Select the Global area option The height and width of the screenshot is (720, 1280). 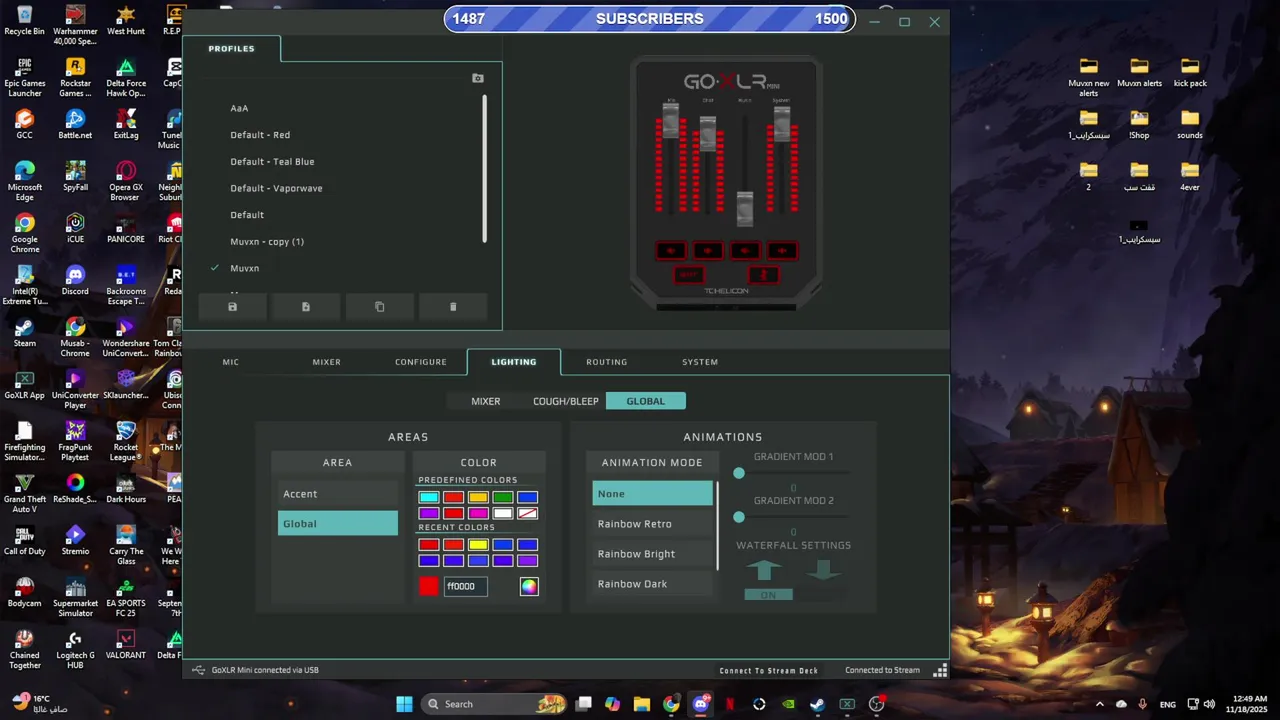pyautogui.click(x=338, y=523)
